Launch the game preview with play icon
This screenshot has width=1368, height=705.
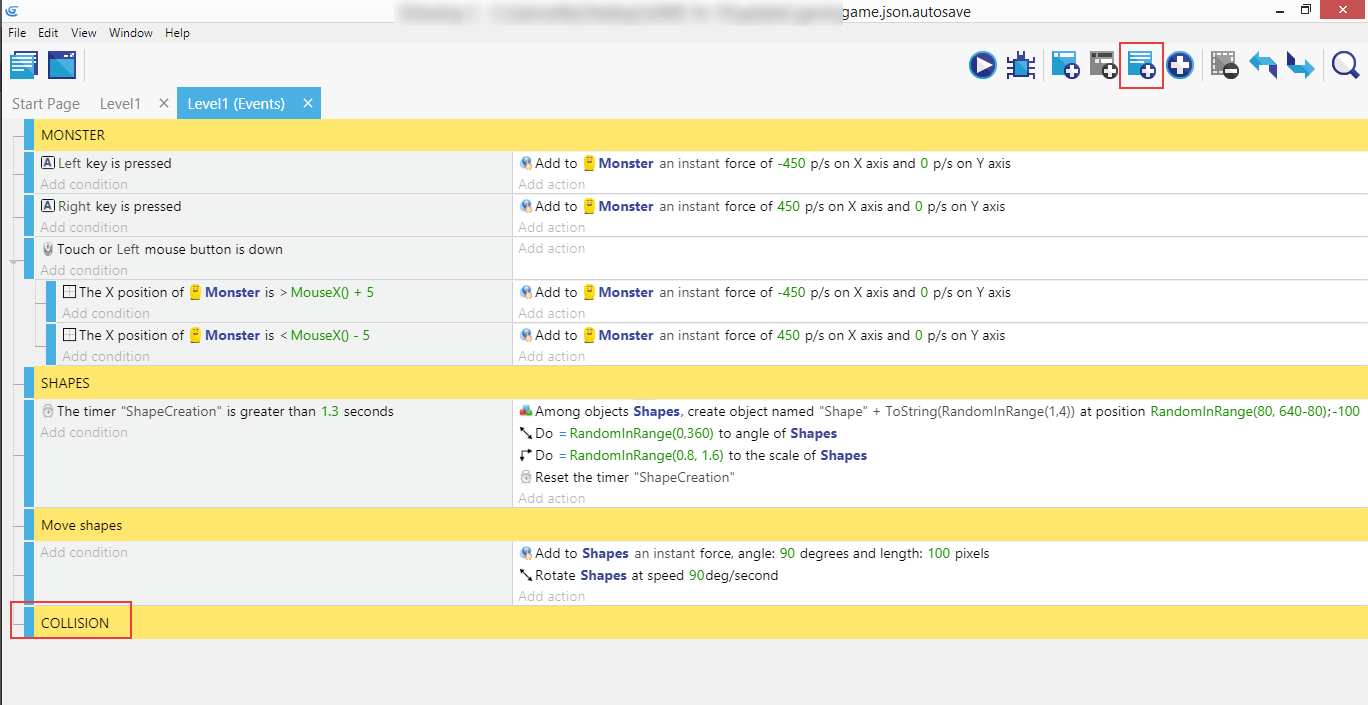(x=982, y=66)
